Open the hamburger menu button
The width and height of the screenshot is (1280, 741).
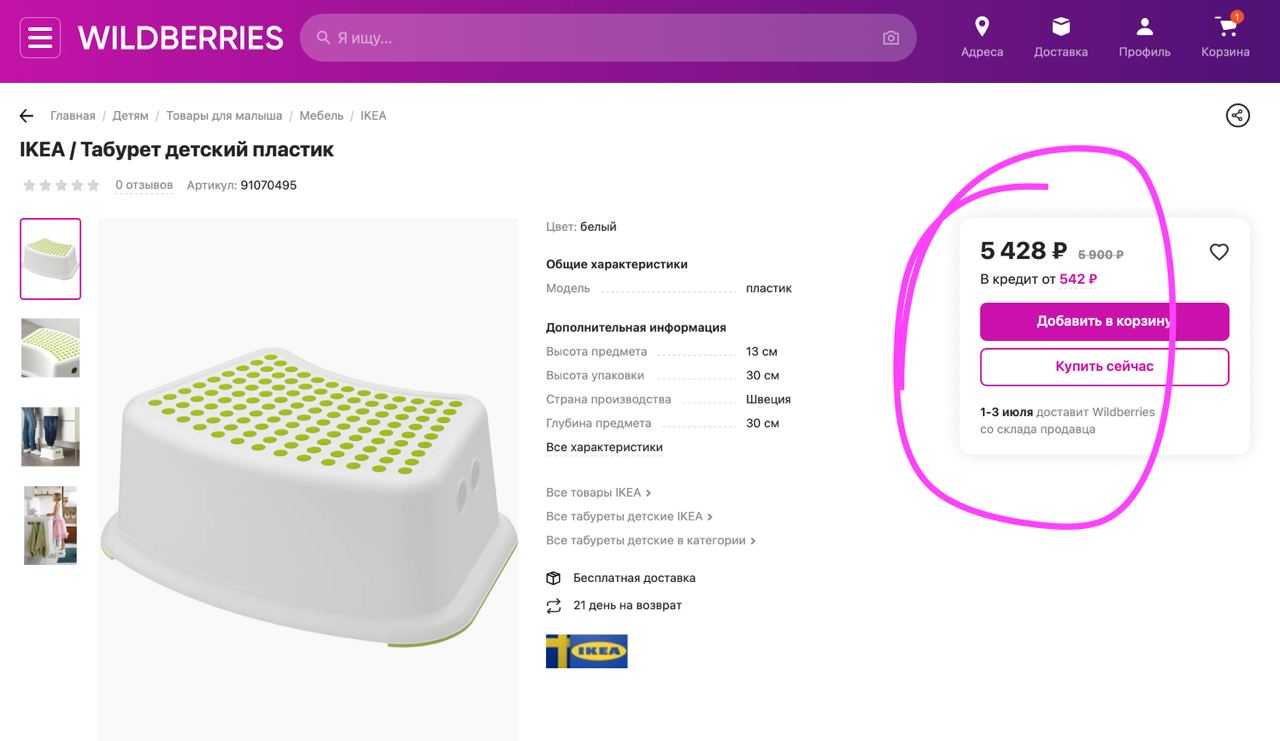pos(40,38)
